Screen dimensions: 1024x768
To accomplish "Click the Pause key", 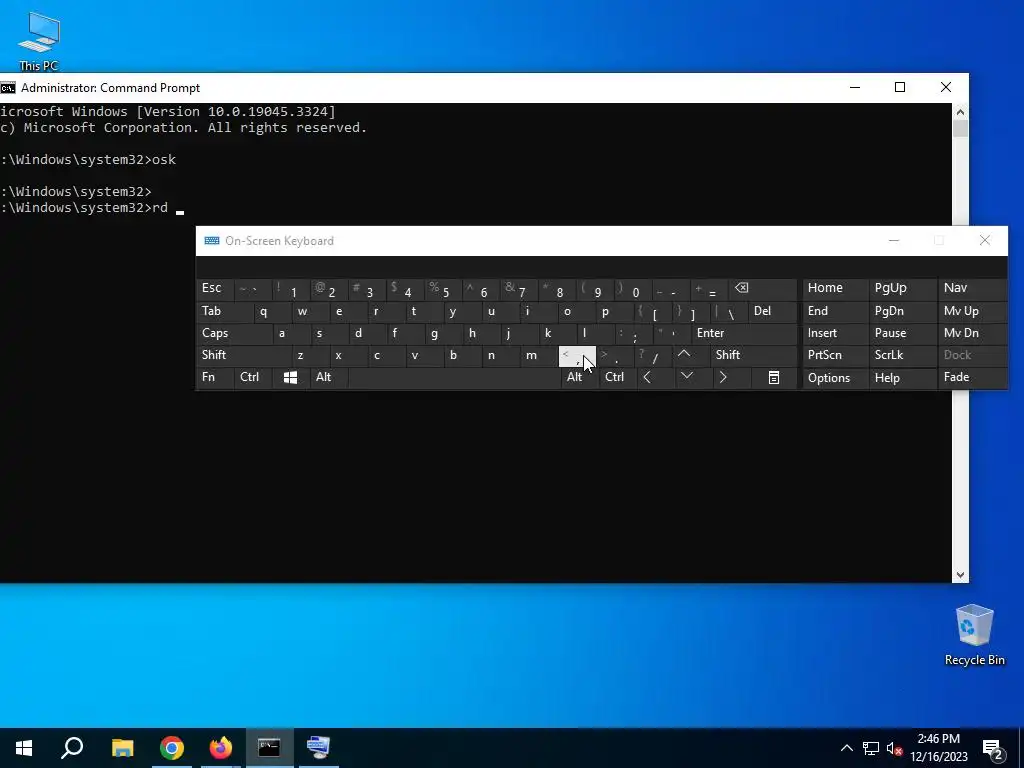I will [x=903, y=333].
